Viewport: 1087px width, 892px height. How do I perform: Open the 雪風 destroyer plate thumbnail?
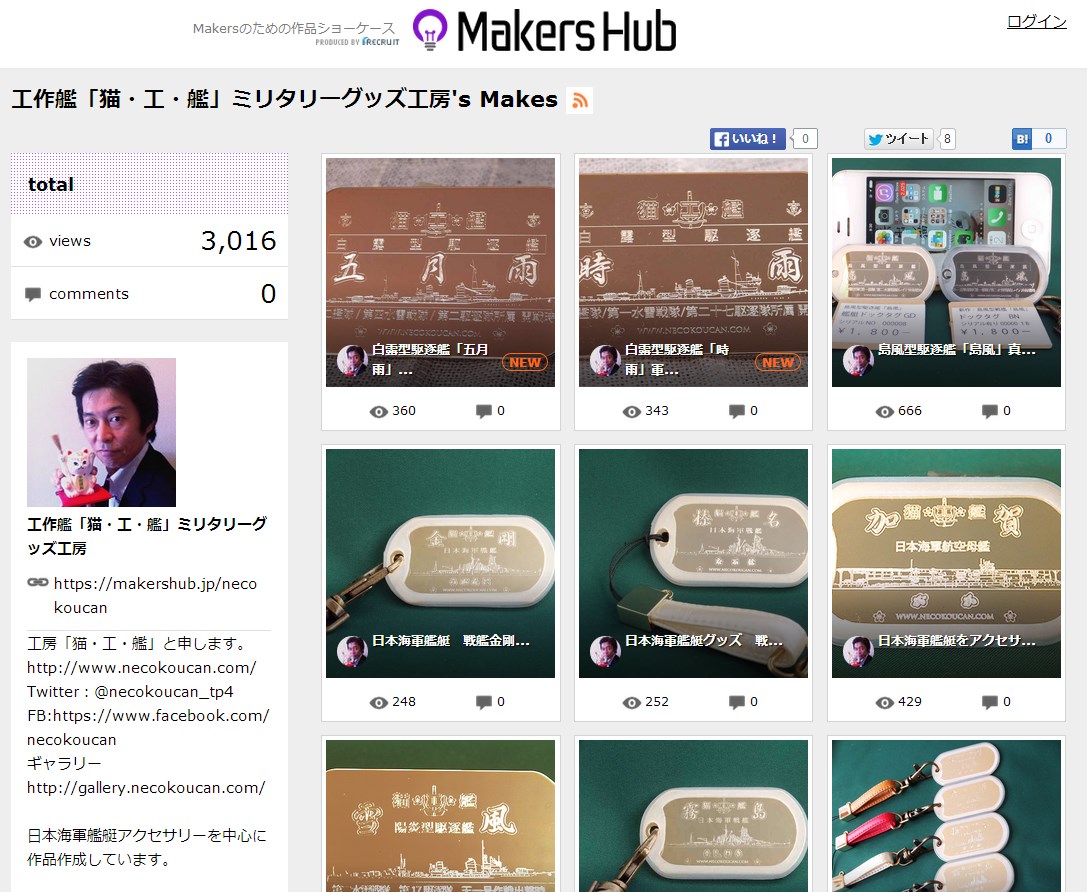pyautogui.click(x=440, y=816)
